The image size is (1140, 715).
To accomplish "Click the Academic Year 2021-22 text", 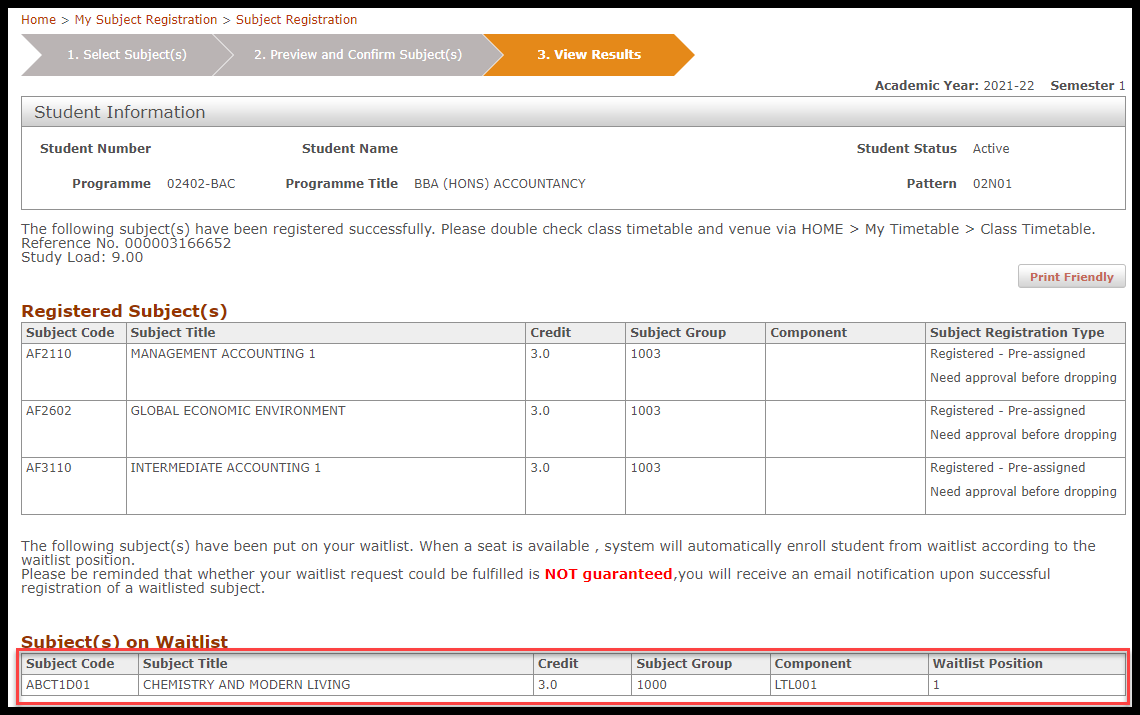I will click(x=954, y=85).
